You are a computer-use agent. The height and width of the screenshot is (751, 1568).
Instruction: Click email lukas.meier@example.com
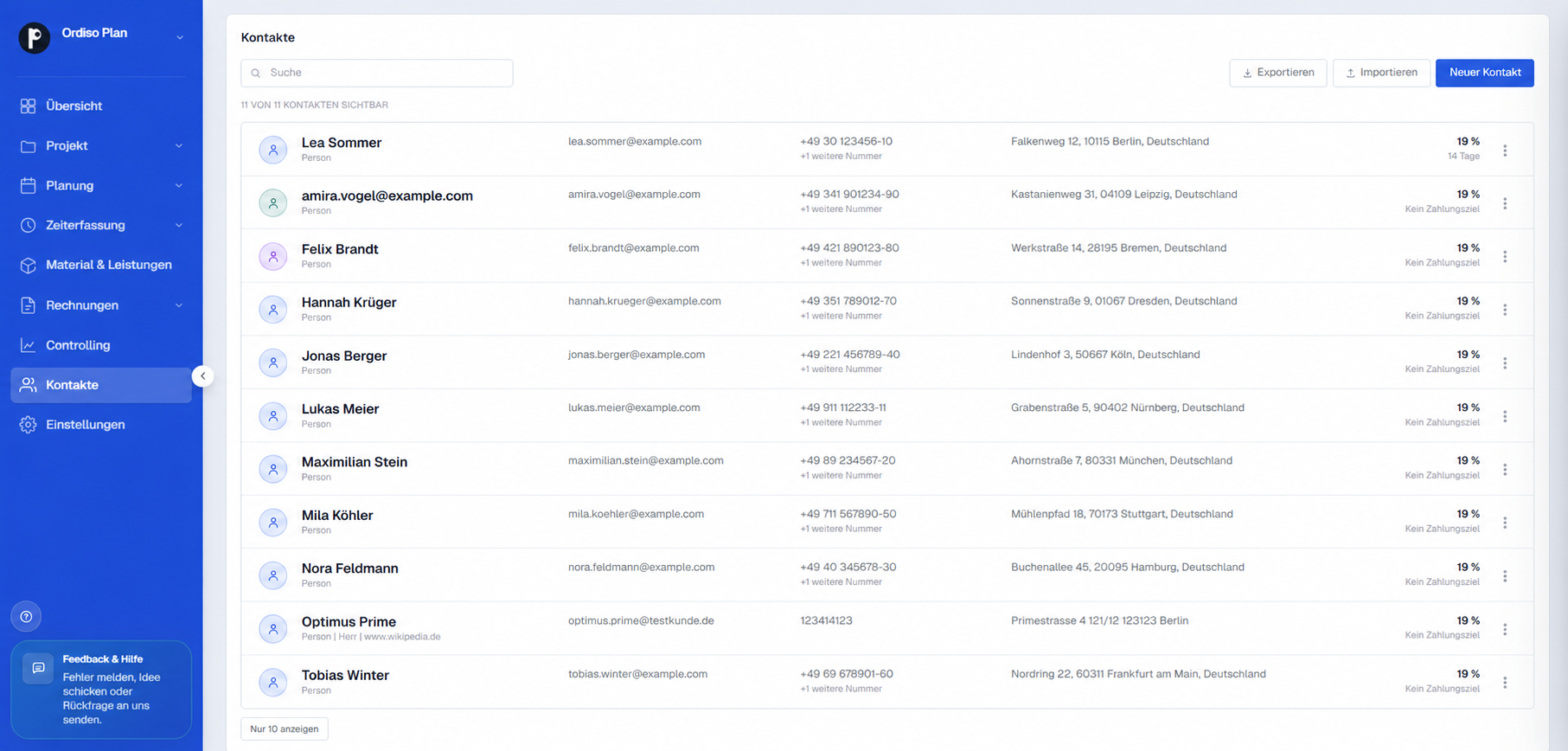pyautogui.click(x=634, y=408)
